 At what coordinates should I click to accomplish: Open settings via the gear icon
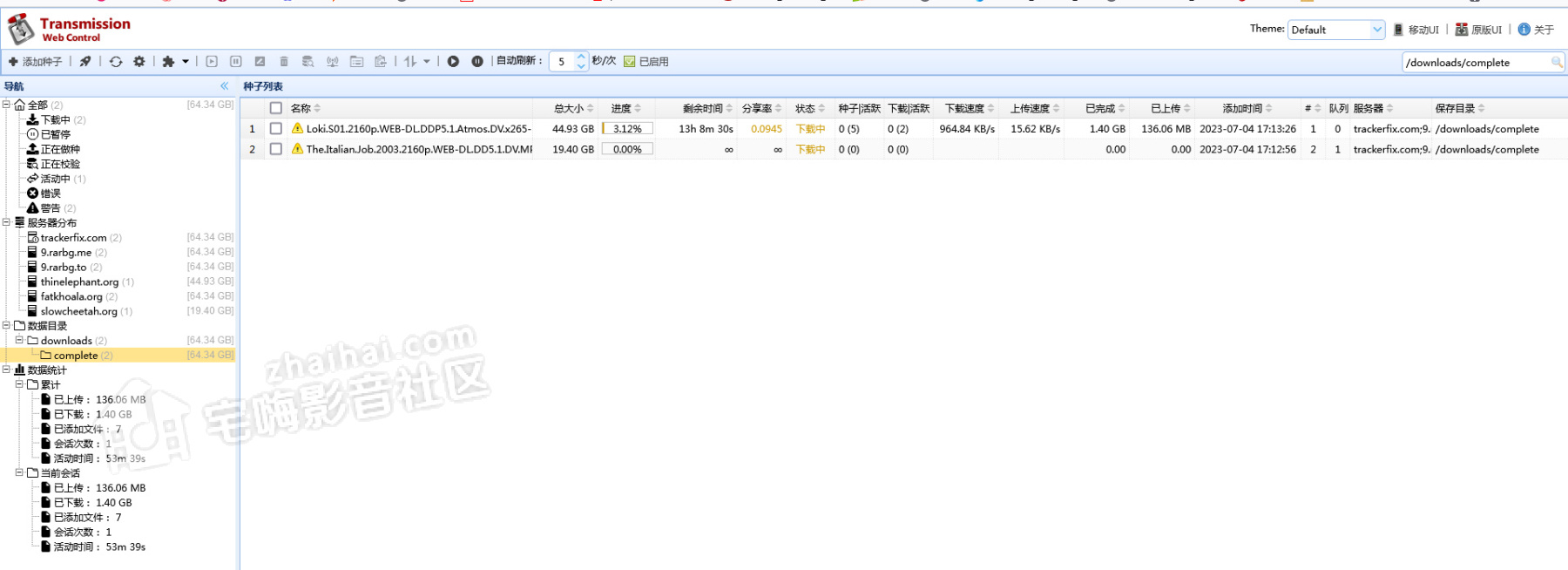(139, 62)
